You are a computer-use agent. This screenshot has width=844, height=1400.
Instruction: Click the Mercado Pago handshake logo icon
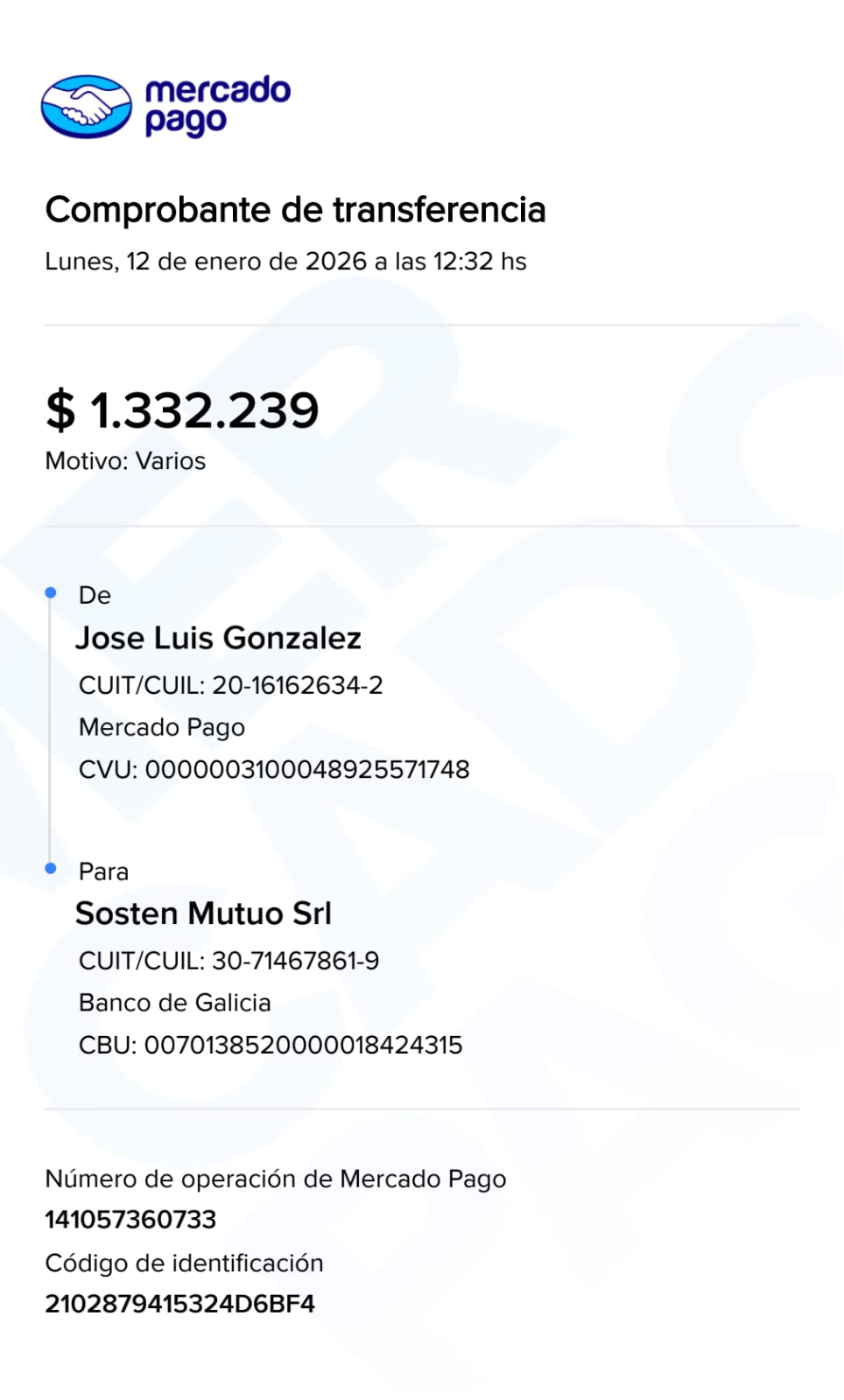pos(86,107)
